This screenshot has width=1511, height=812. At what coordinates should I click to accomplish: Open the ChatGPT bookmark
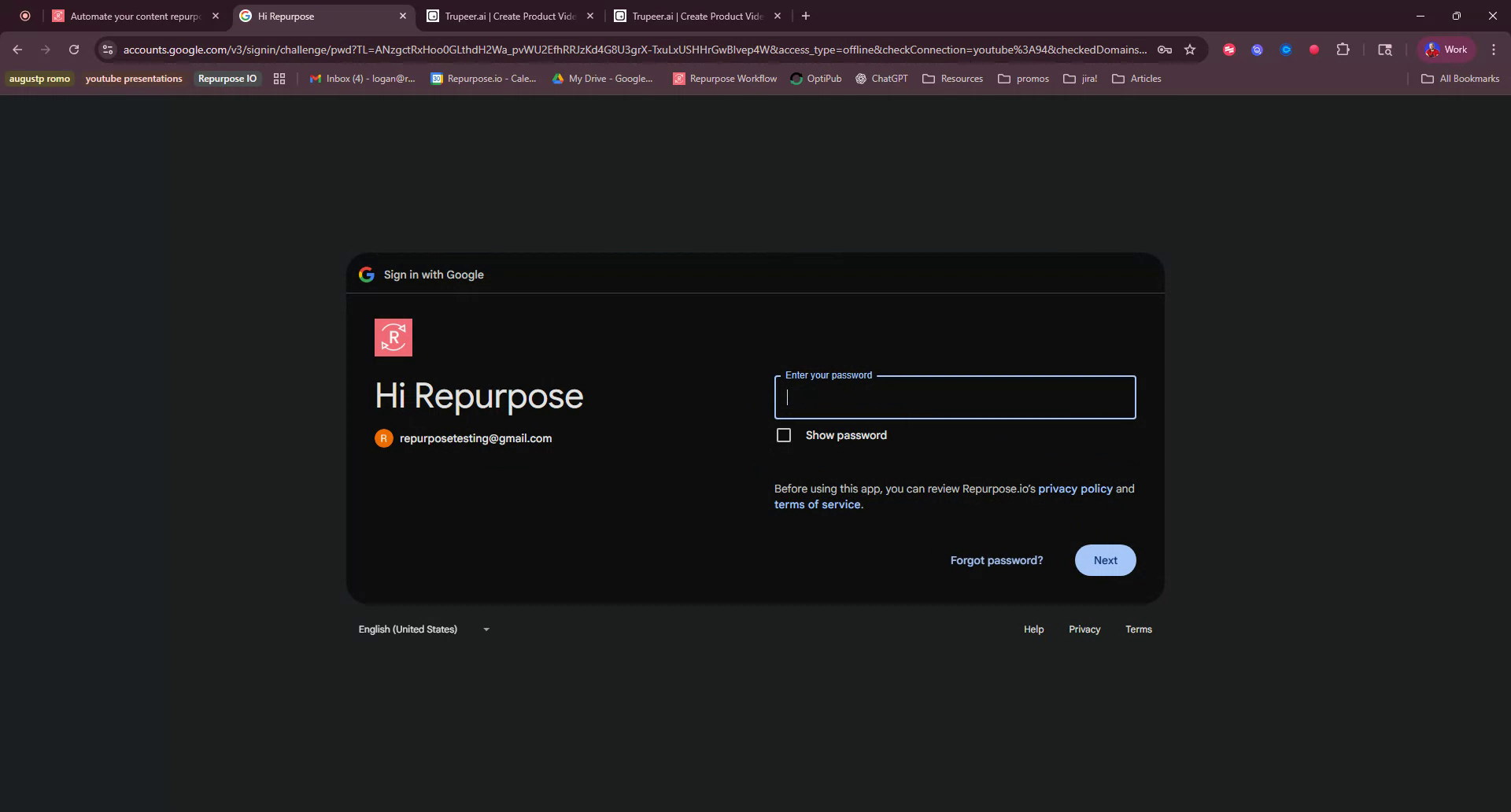(881, 79)
